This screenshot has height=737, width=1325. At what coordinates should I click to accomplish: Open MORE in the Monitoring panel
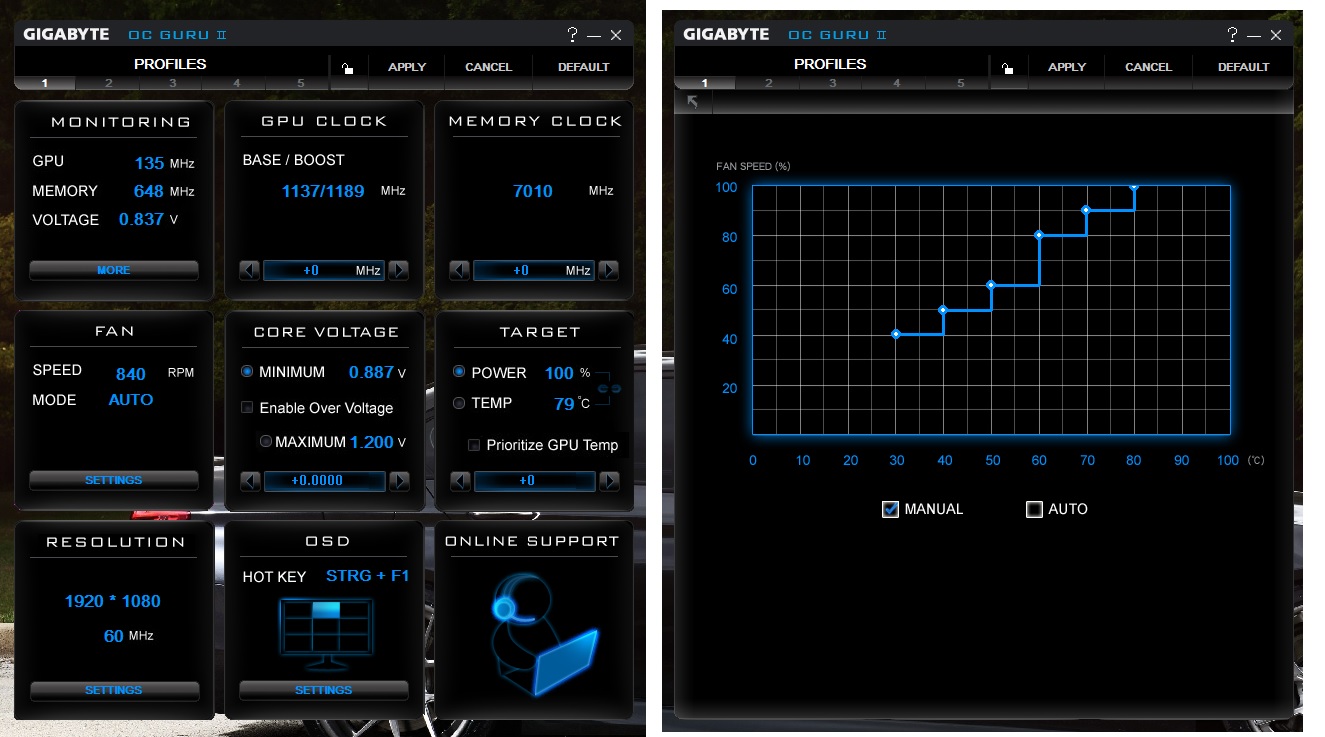pyautogui.click(x=114, y=270)
